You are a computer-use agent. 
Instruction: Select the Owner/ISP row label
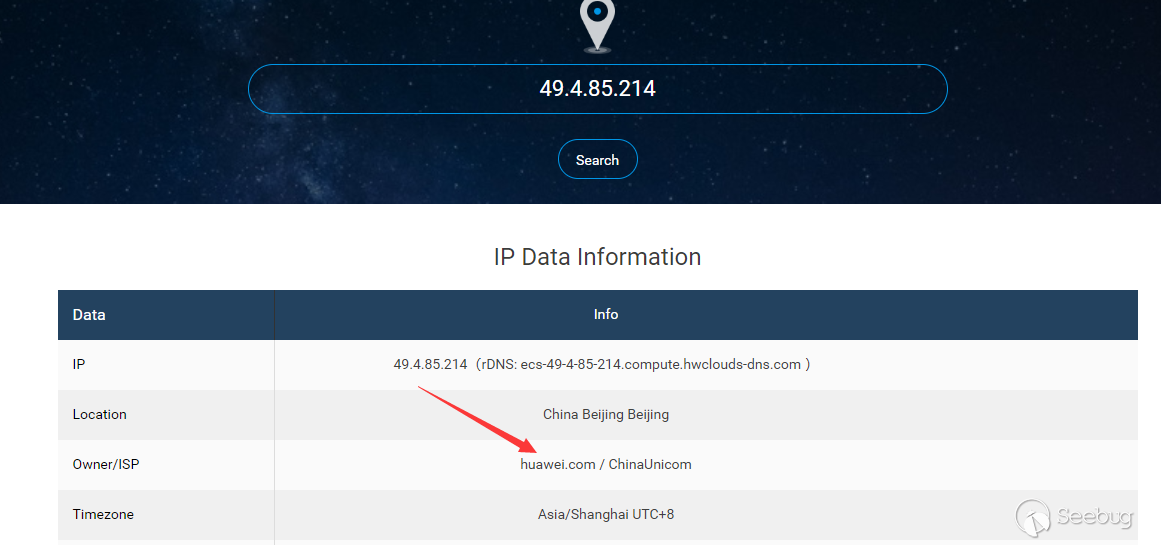(x=105, y=464)
